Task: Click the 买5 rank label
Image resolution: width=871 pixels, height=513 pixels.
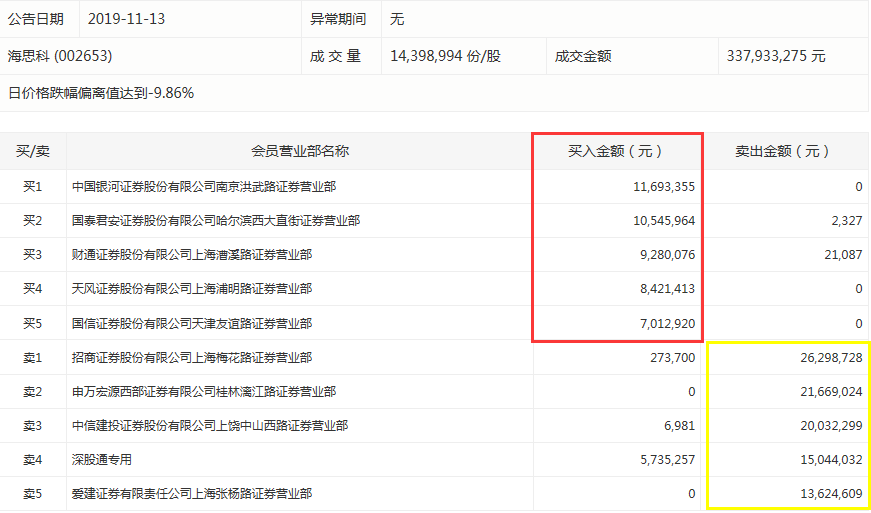Action: coord(32,323)
